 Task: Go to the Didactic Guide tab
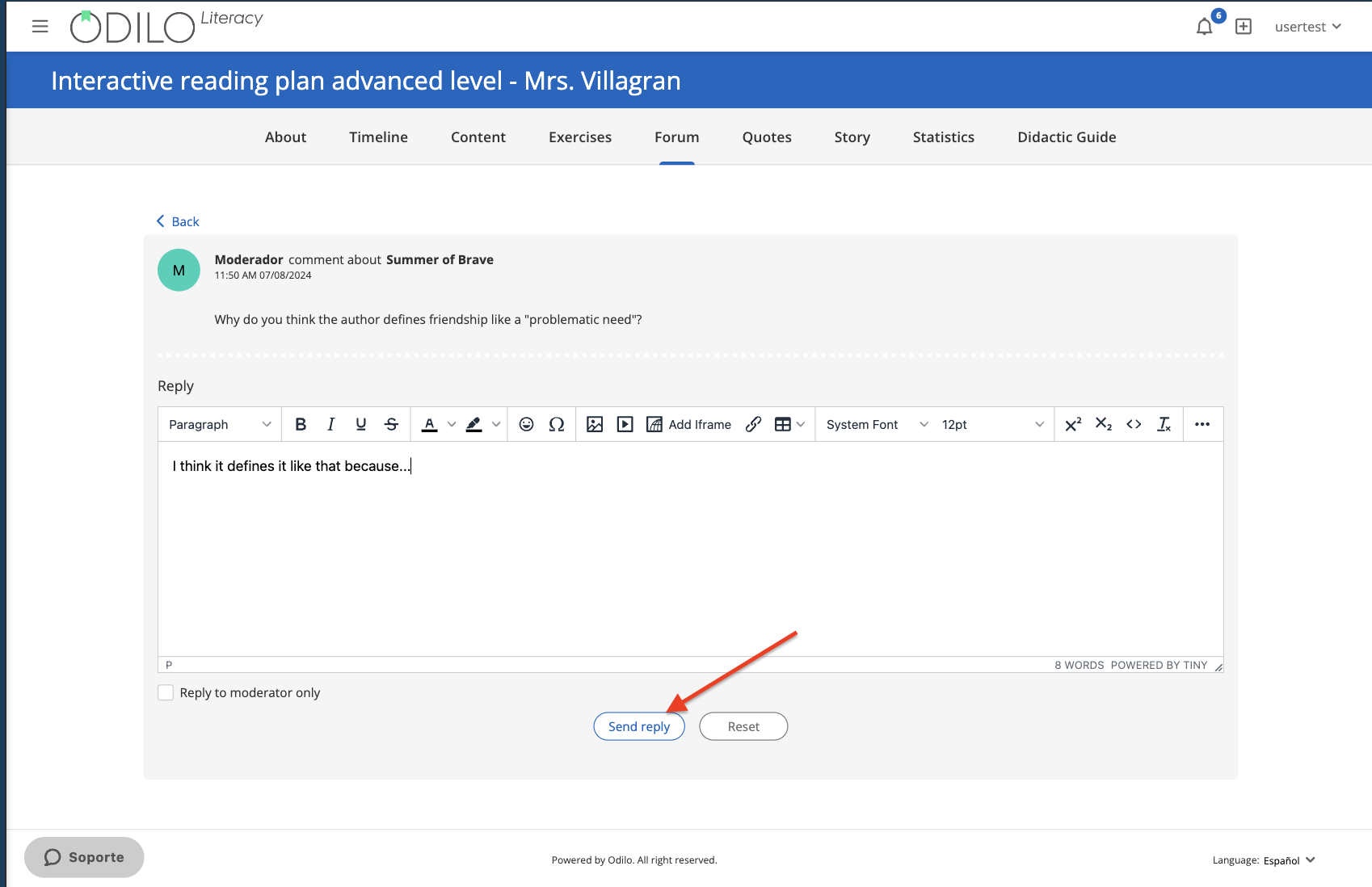pyautogui.click(x=1067, y=137)
